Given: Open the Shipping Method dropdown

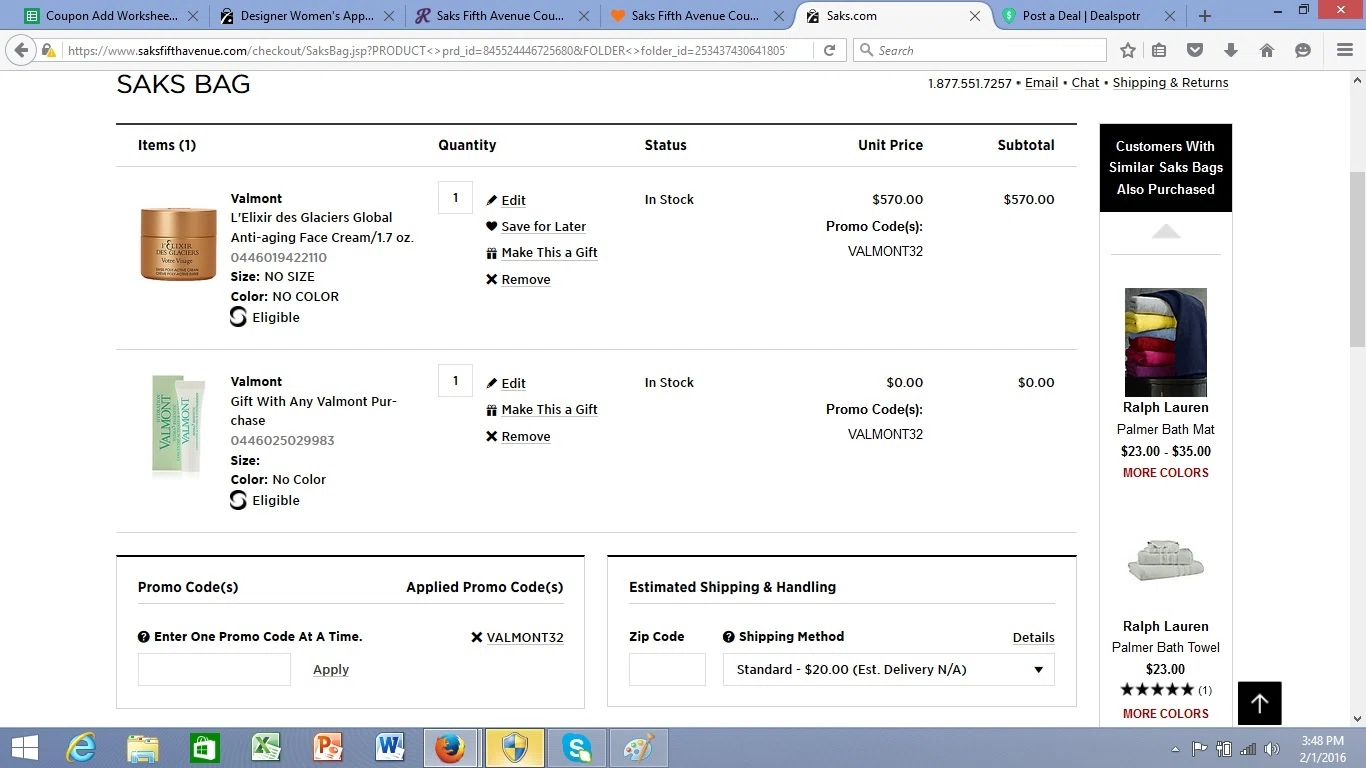Looking at the screenshot, I should pyautogui.click(x=889, y=670).
